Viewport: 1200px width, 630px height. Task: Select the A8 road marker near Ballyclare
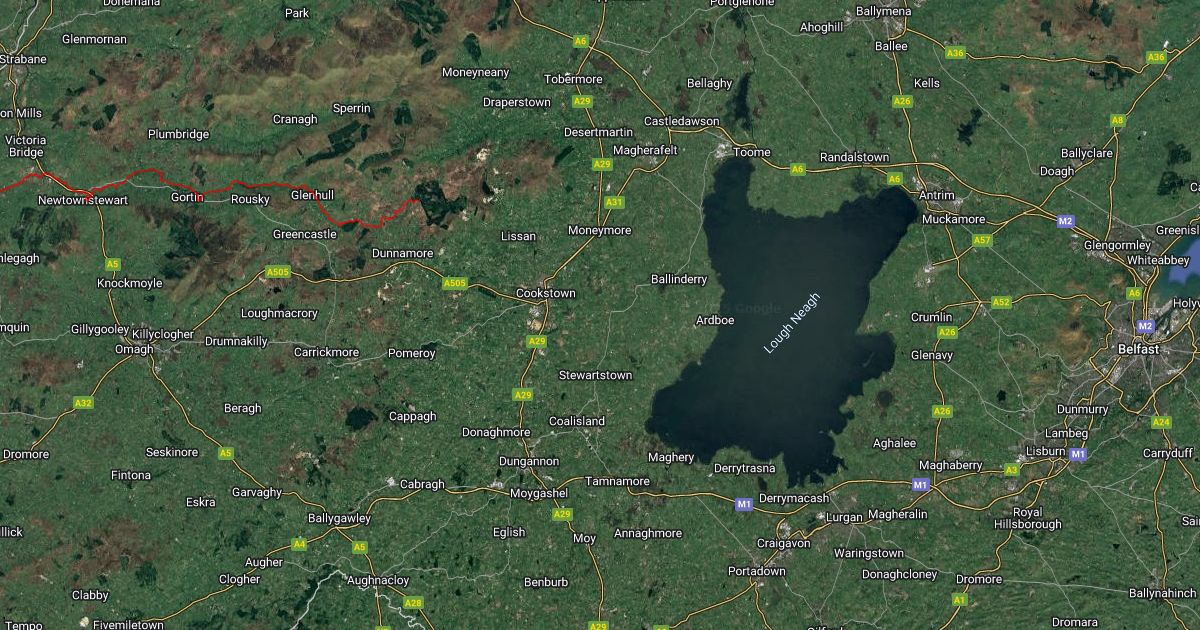point(1117,120)
